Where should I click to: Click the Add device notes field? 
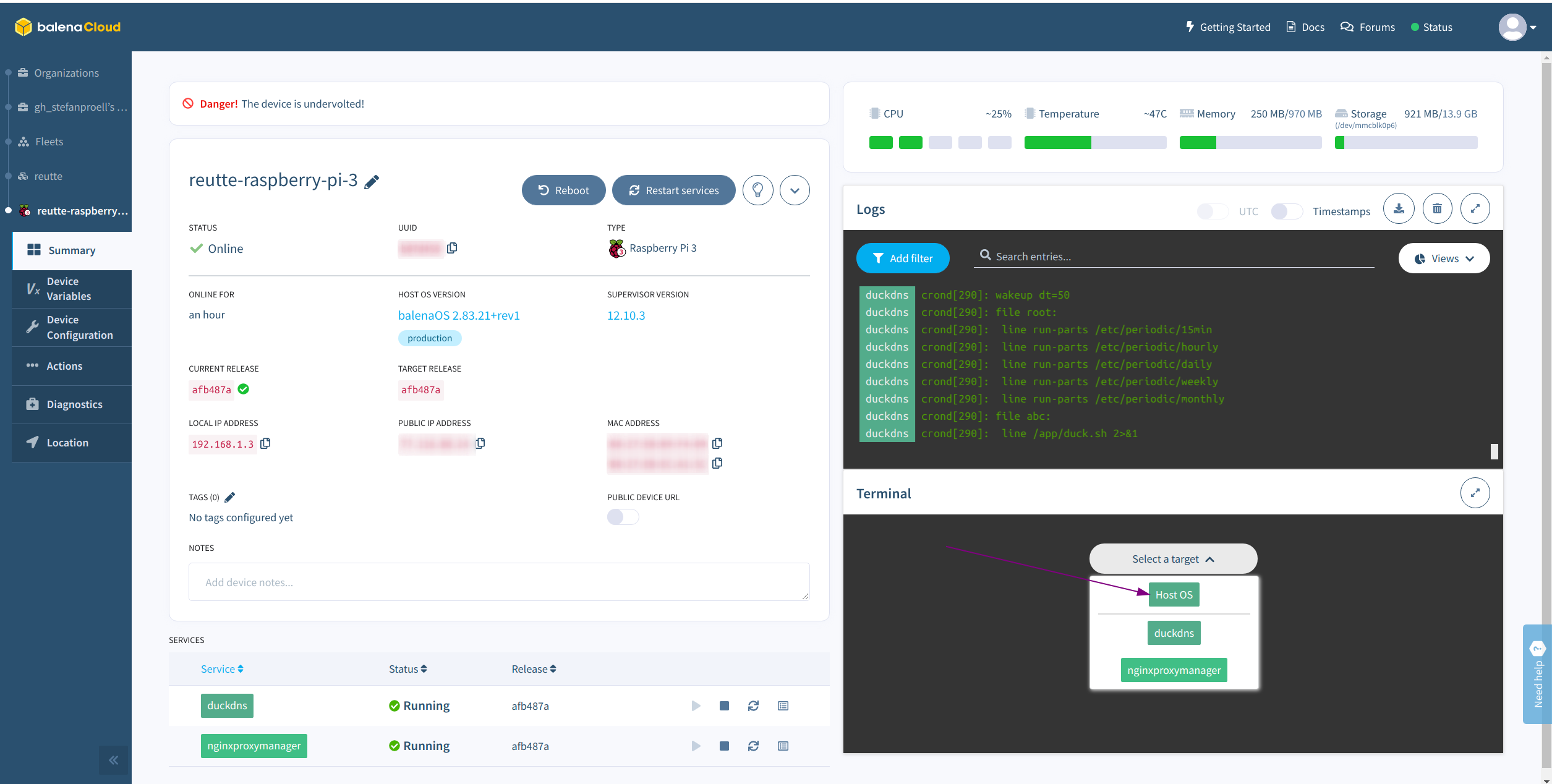499,582
